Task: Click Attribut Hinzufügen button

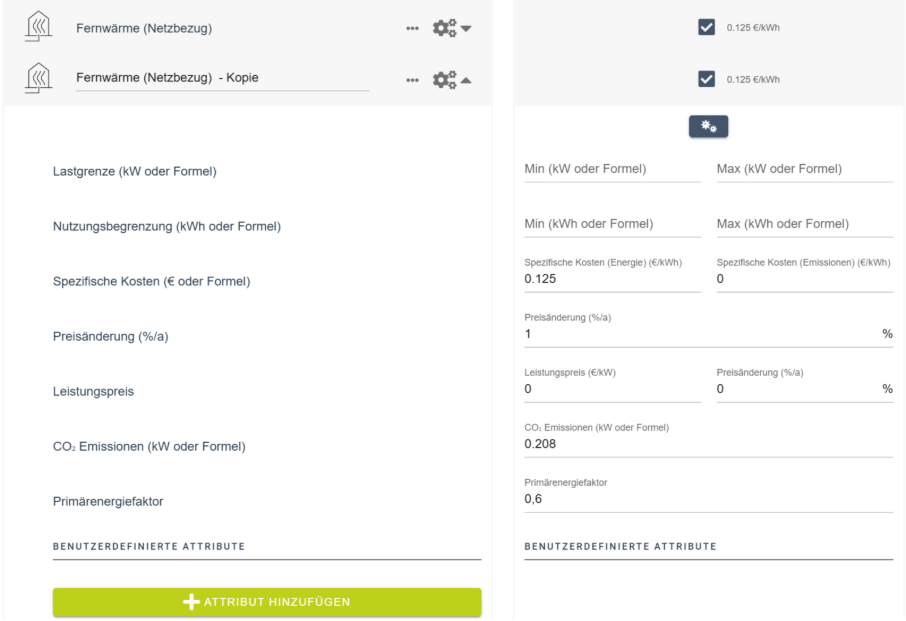Action: (267, 601)
